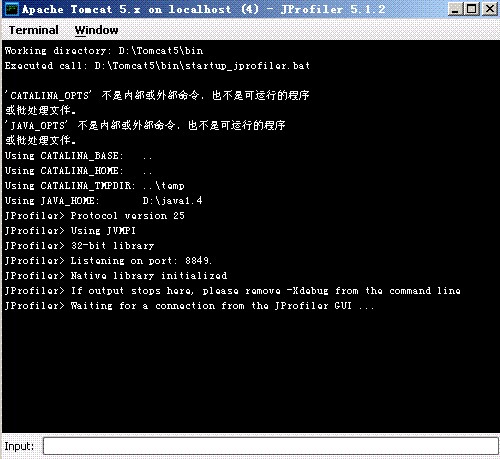Click 'Listening on port: 8849.' line
500x459 pixels.
(x=108, y=261)
